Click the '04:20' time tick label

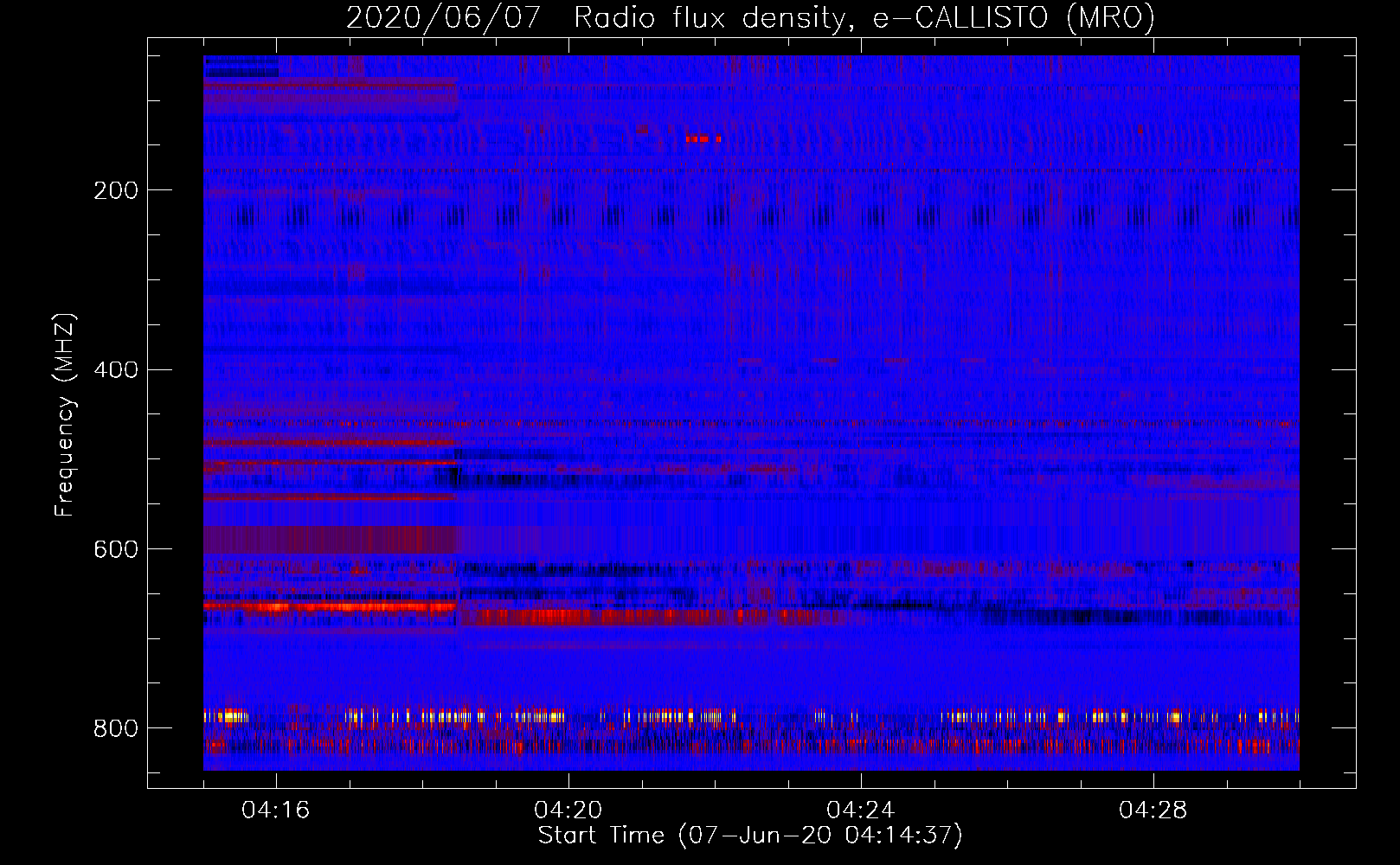pyautogui.click(x=568, y=811)
